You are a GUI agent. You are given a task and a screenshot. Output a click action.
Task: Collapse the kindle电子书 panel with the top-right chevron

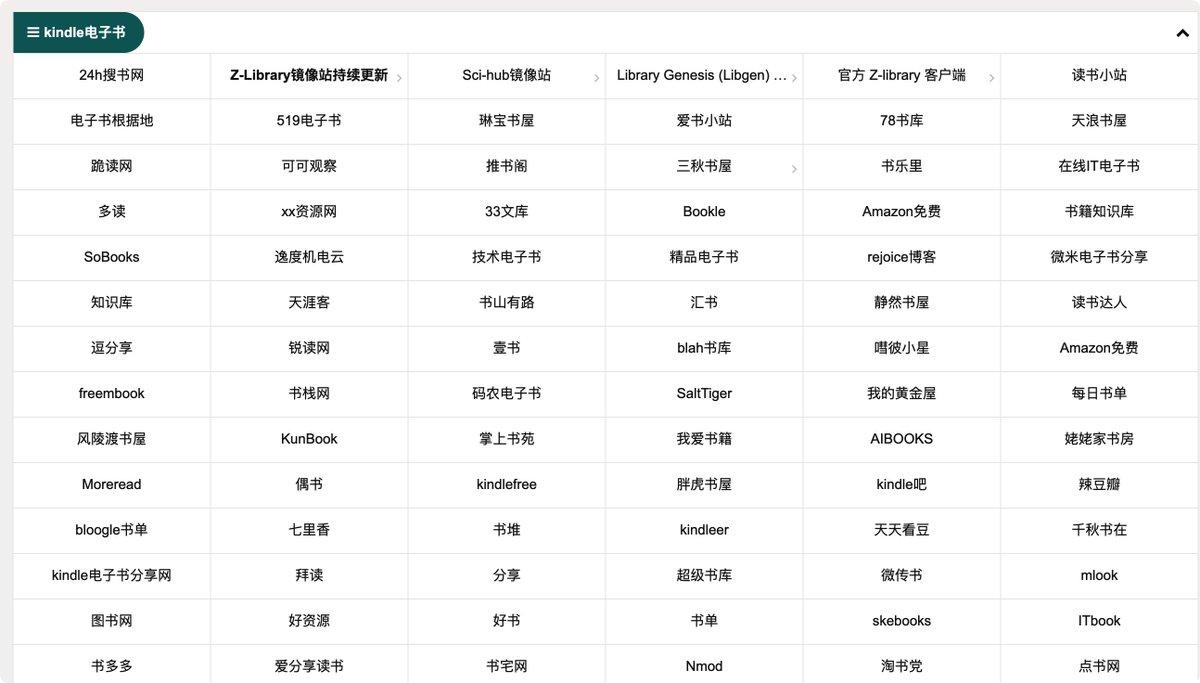[x=1182, y=33]
